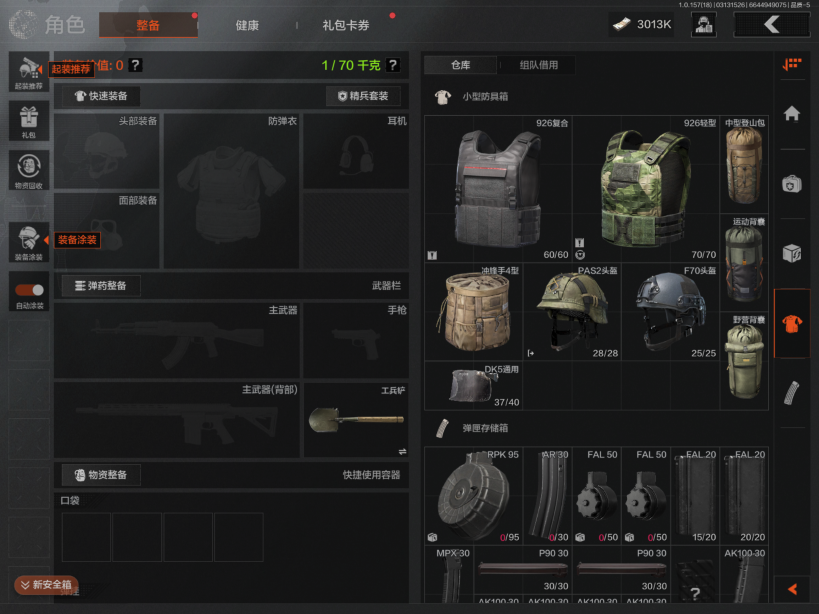Select the 工兵铲 shovel item
This screenshot has height=614, width=819.
coord(356,420)
